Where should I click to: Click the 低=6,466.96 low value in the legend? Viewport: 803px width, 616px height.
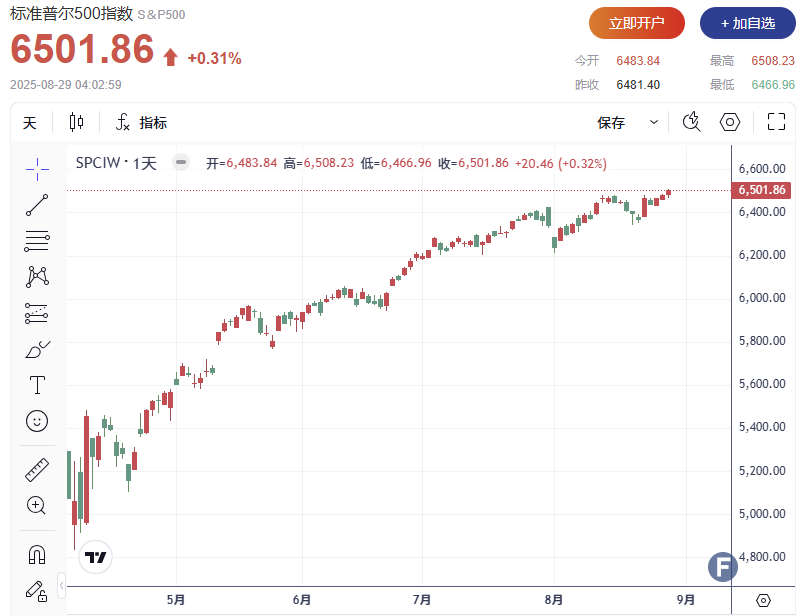tap(396, 163)
